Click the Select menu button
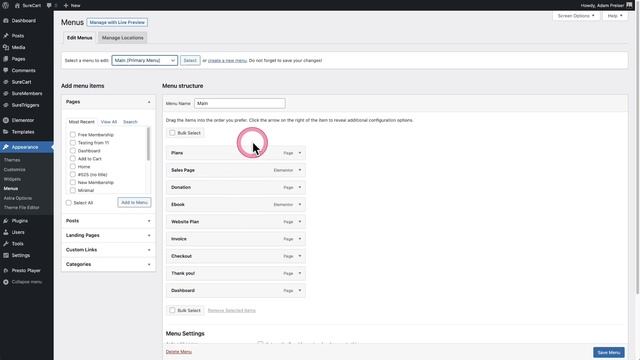The width and height of the screenshot is (640, 360). tap(190, 60)
